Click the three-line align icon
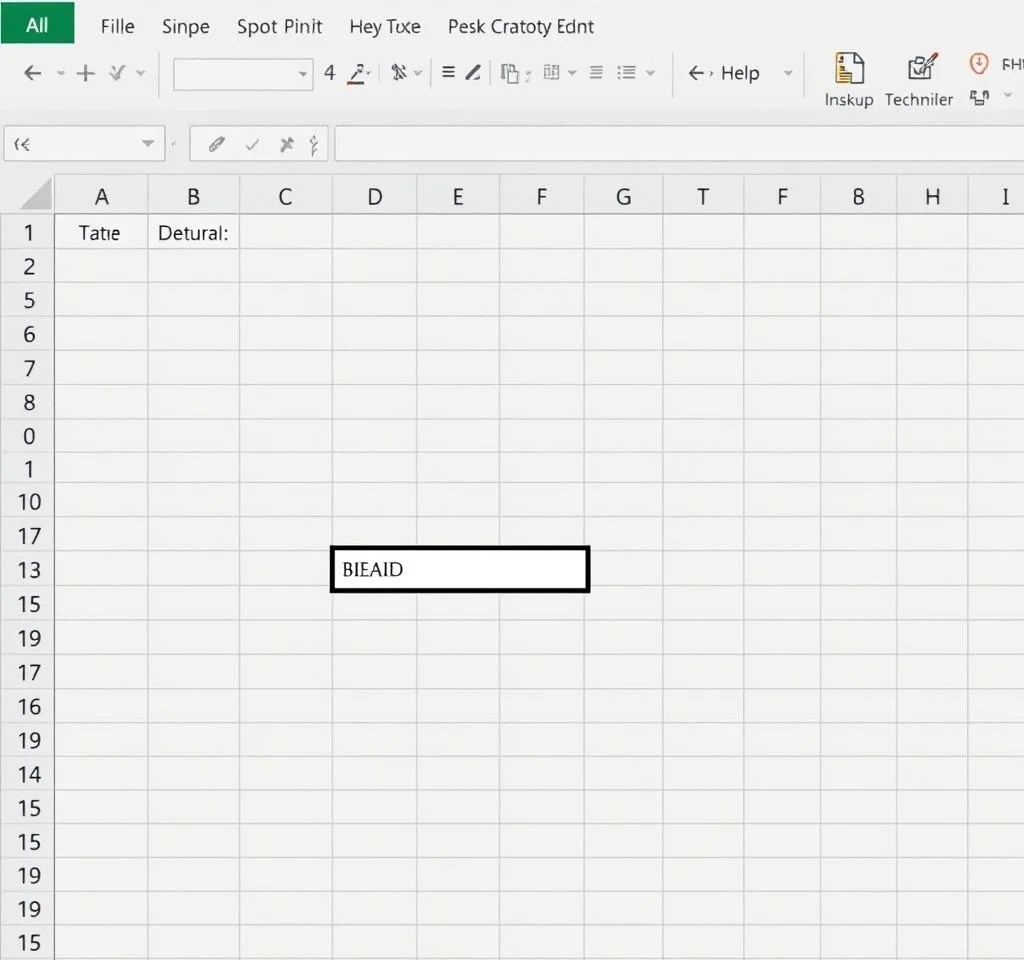The width and height of the screenshot is (1024, 960). tap(448, 72)
